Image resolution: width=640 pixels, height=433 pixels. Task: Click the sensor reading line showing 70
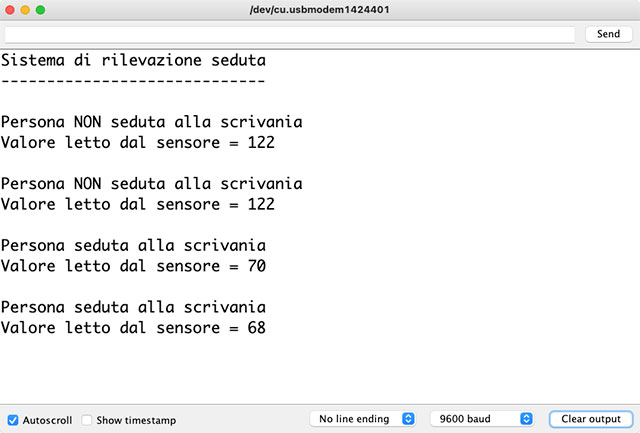[x=133, y=266]
